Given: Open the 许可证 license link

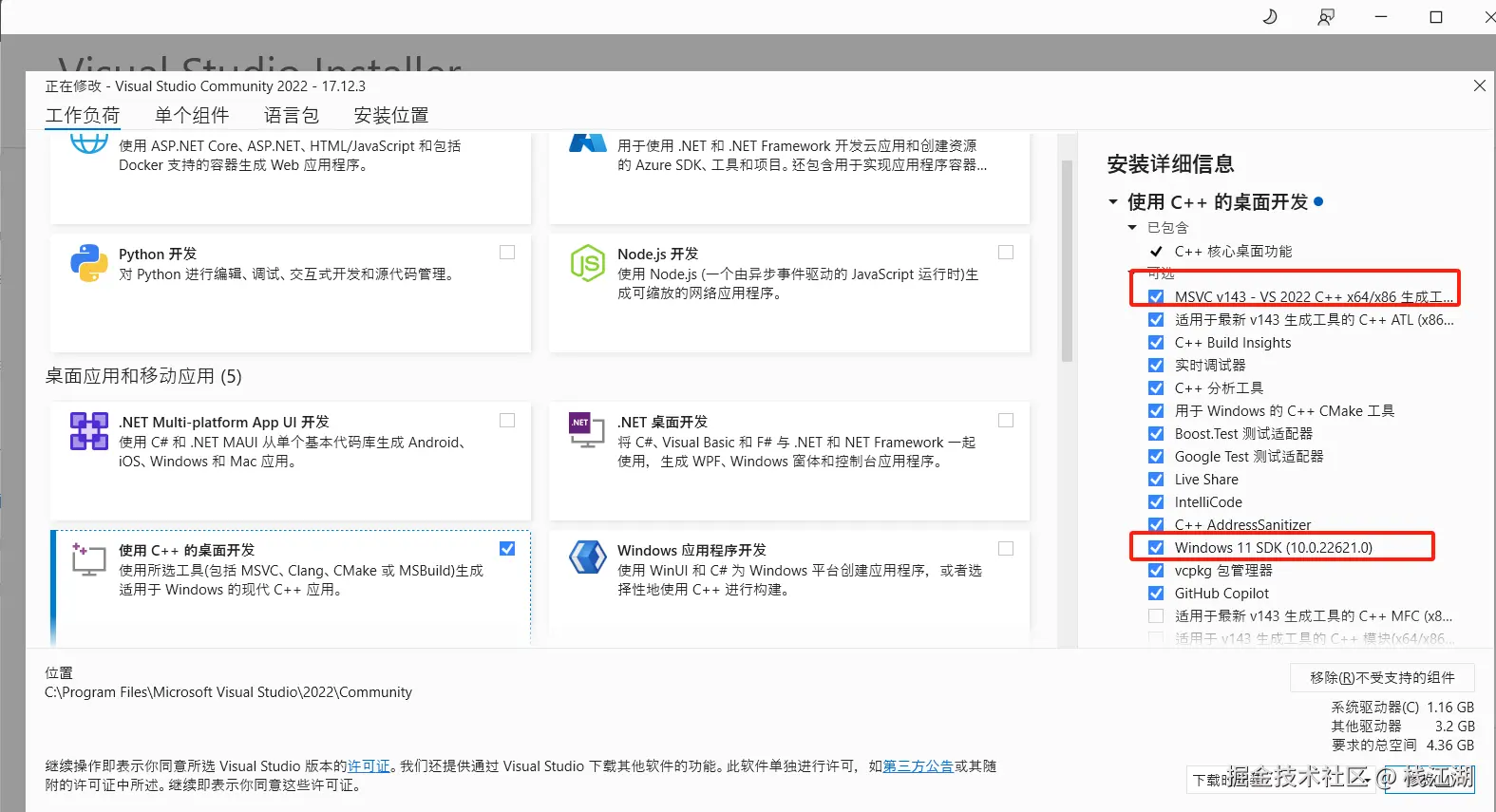Looking at the screenshot, I should click(369, 766).
